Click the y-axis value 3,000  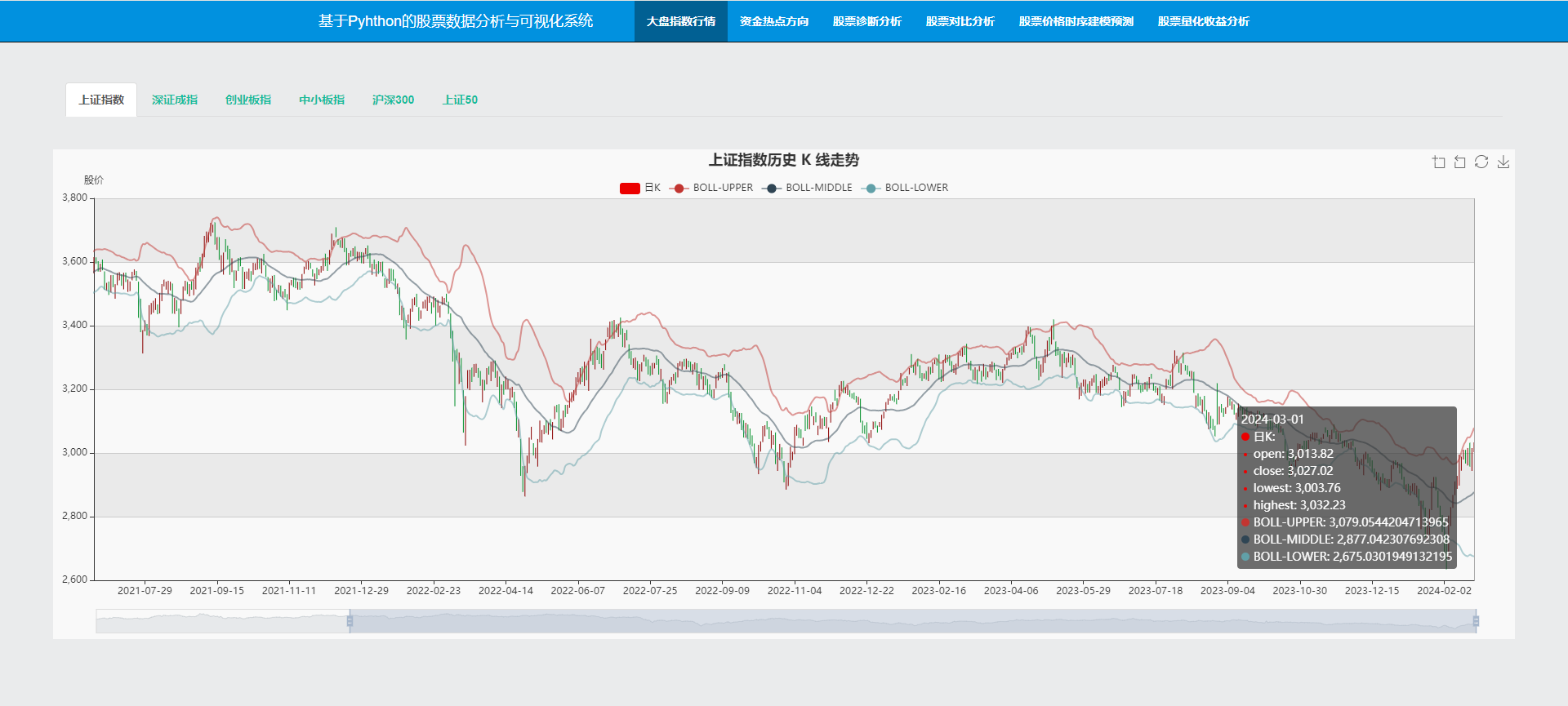(x=74, y=452)
